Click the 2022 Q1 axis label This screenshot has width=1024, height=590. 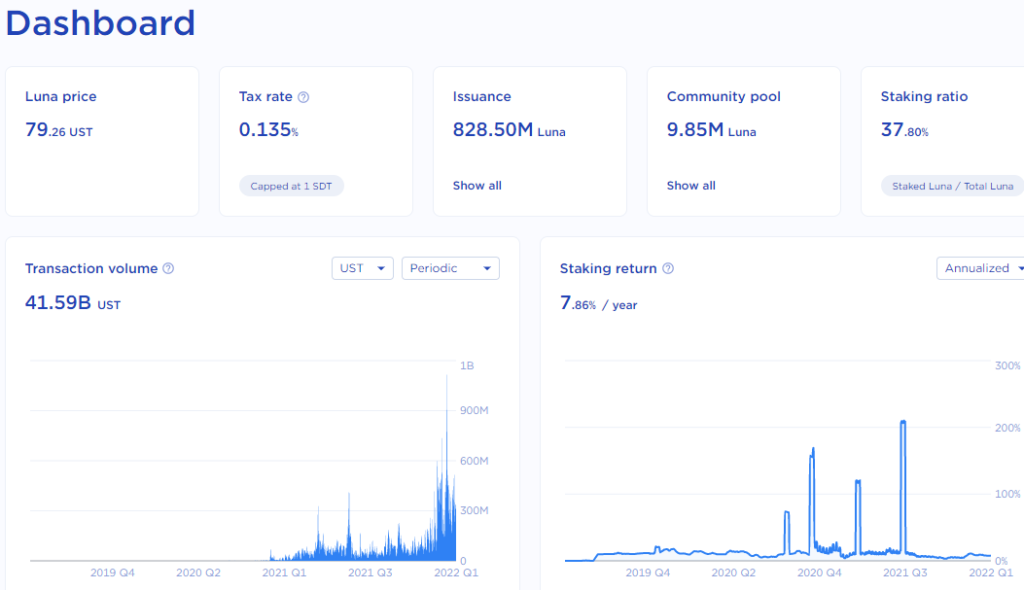[x=456, y=573]
